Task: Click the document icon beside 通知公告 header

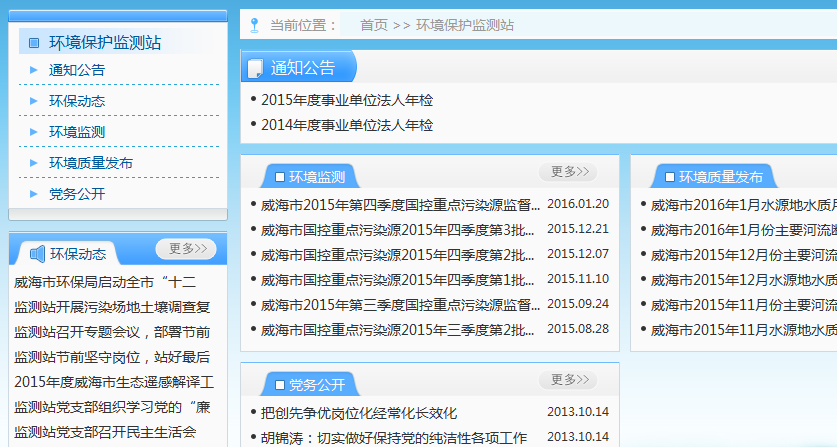Action: pyautogui.click(x=256, y=68)
